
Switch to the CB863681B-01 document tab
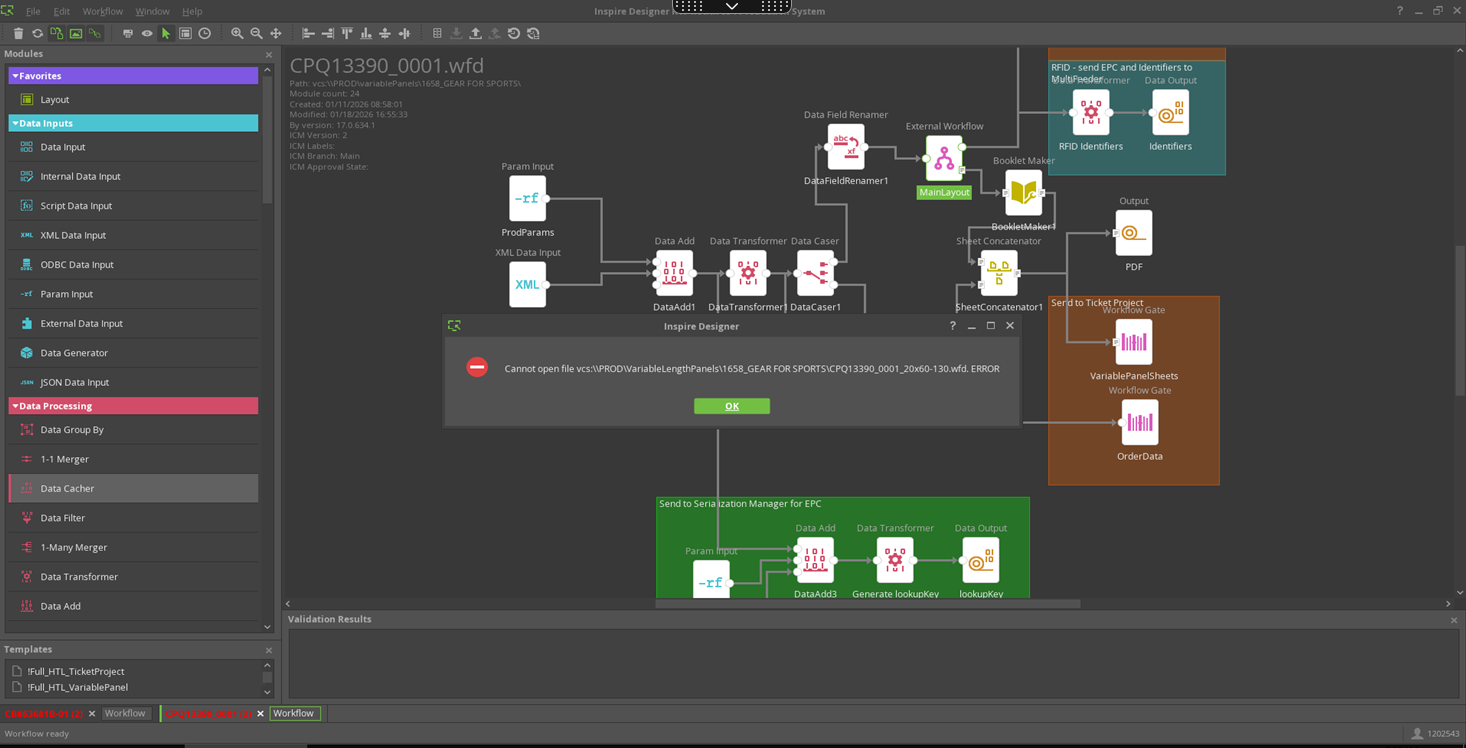(x=44, y=714)
